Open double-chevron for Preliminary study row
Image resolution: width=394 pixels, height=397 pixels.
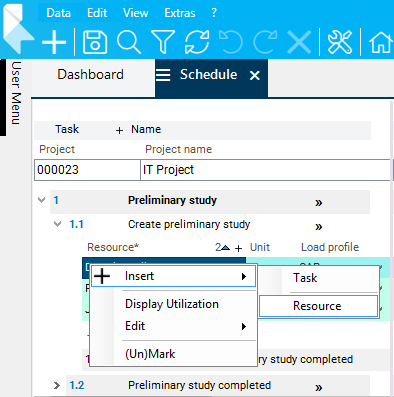[319, 202]
